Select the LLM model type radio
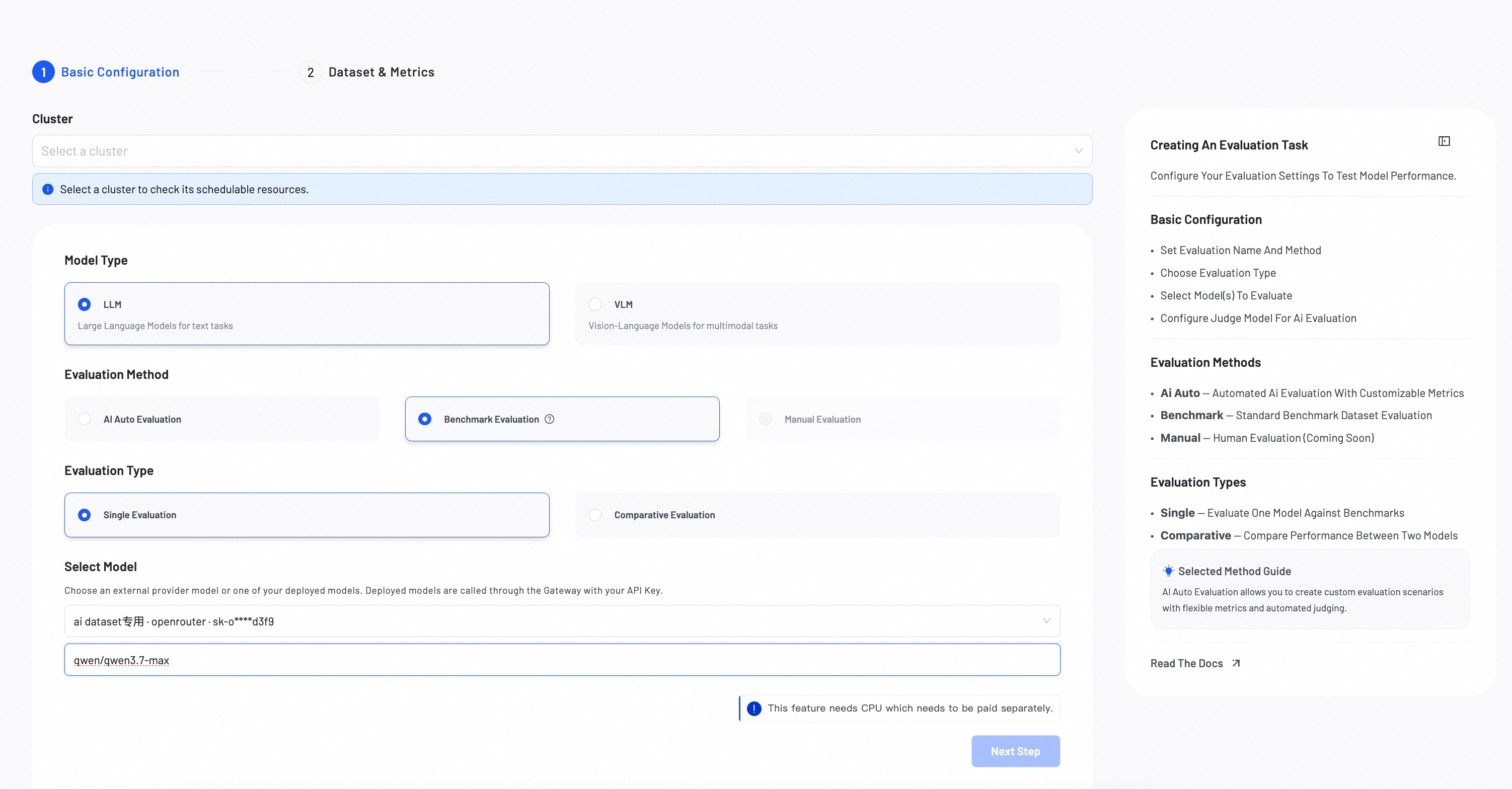The width and height of the screenshot is (1512, 789). [85, 304]
